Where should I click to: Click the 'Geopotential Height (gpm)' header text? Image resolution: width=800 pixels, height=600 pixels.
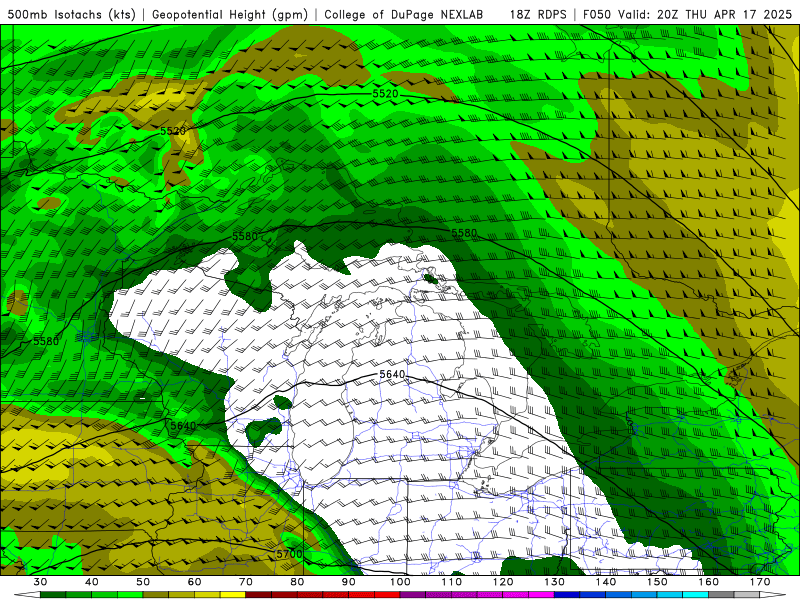coord(230,14)
